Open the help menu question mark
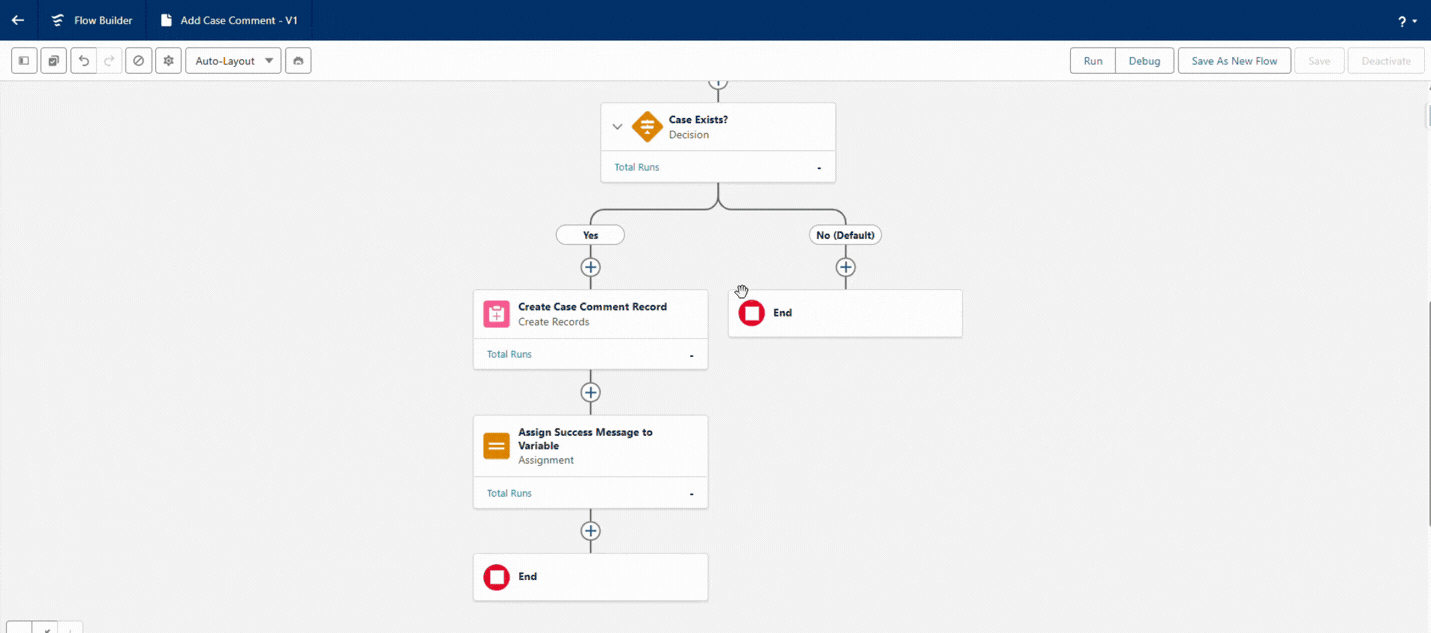The width and height of the screenshot is (1431, 633). tap(1405, 21)
